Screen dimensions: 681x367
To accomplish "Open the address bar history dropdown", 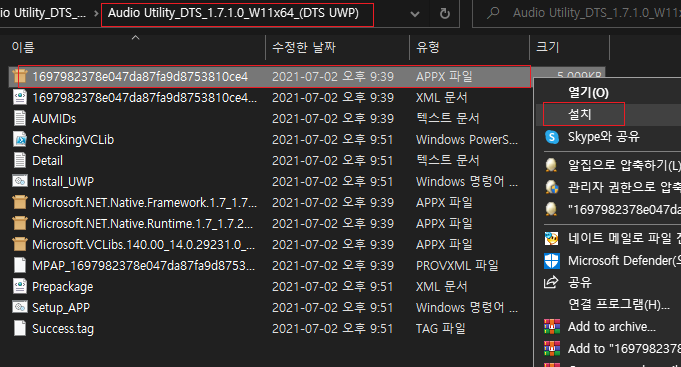I will tap(415, 14).
